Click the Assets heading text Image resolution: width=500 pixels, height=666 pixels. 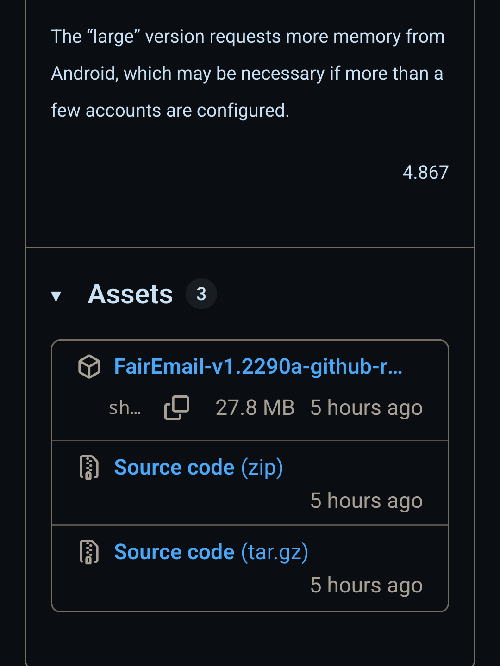tap(130, 294)
